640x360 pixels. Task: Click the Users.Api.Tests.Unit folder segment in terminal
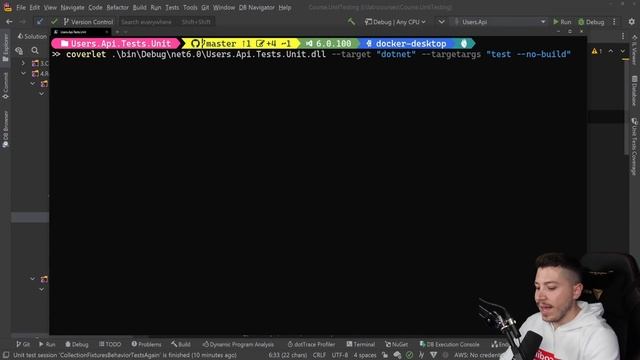pyautogui.click(x=116, y=43)
